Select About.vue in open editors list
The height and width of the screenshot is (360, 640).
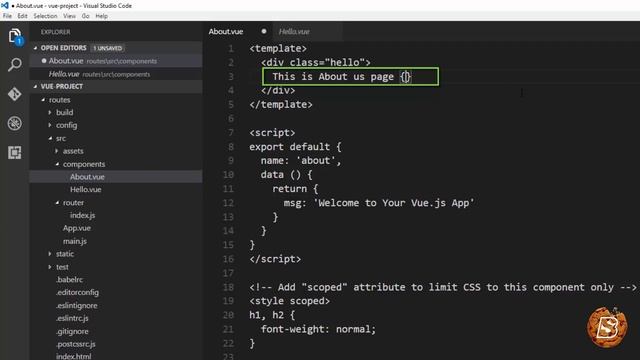[116, 61]
